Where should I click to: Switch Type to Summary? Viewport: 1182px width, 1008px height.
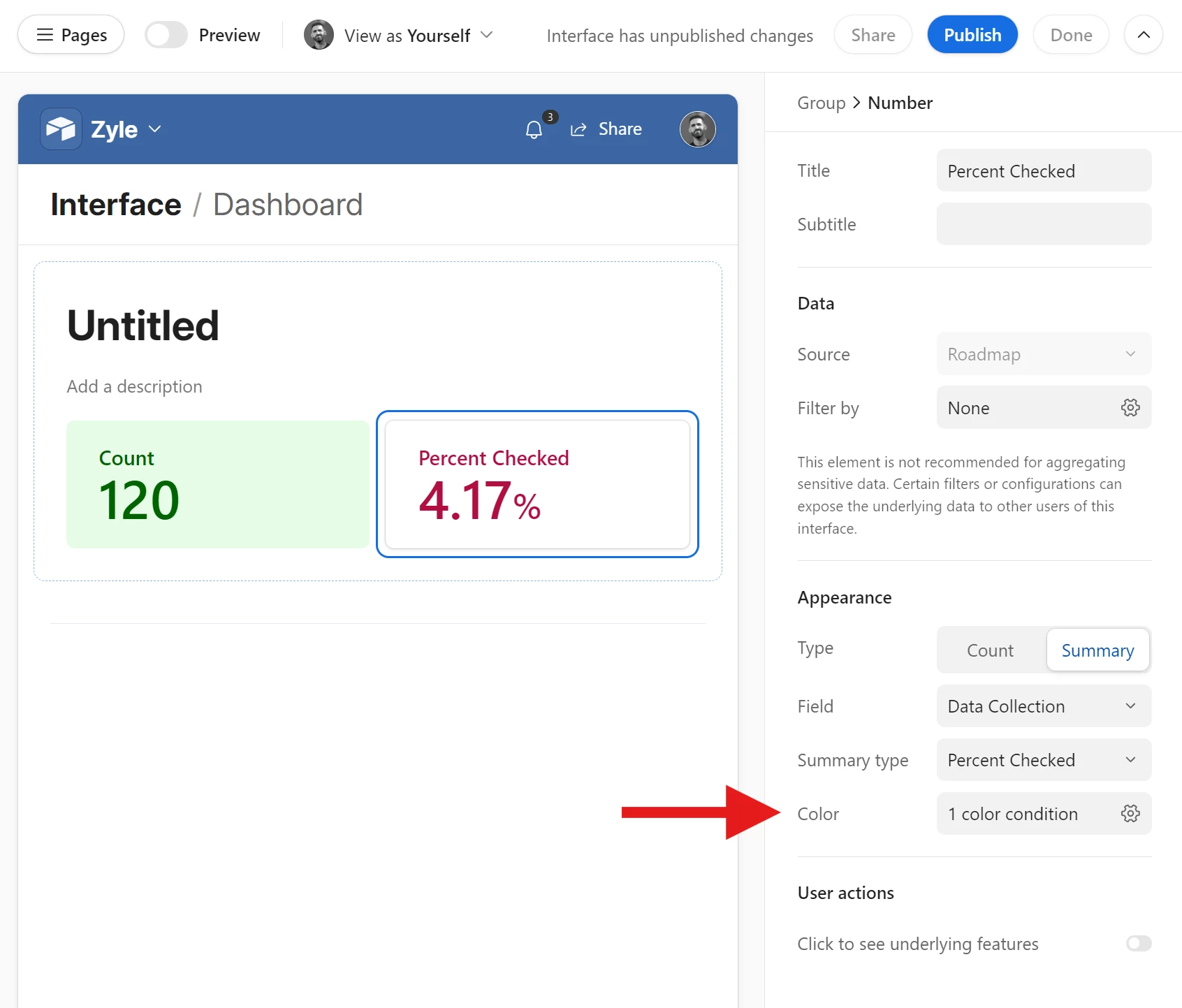(1097, 650)
